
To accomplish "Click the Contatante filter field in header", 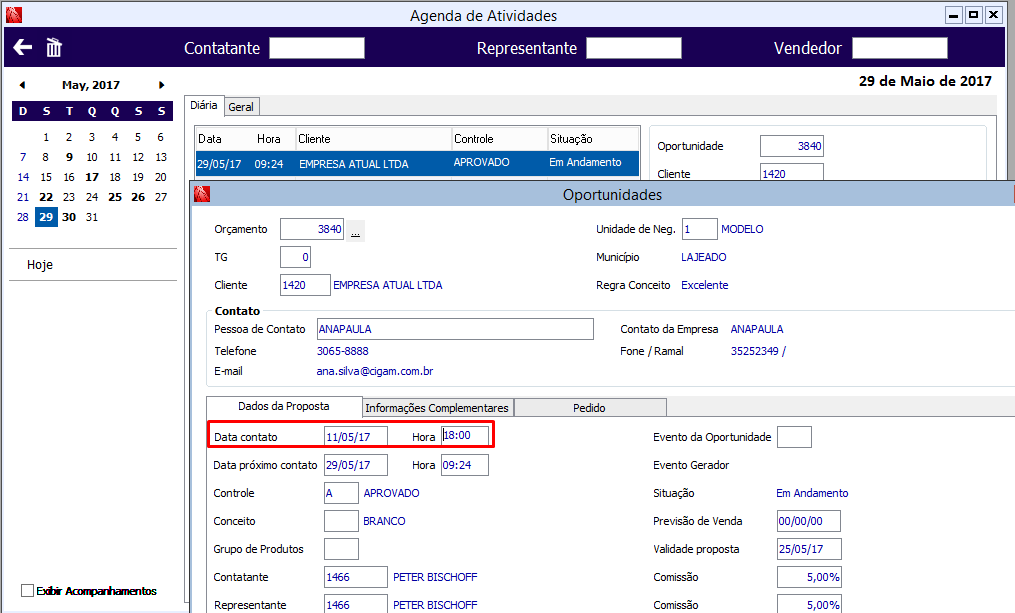I will click(x=317, y=48).
